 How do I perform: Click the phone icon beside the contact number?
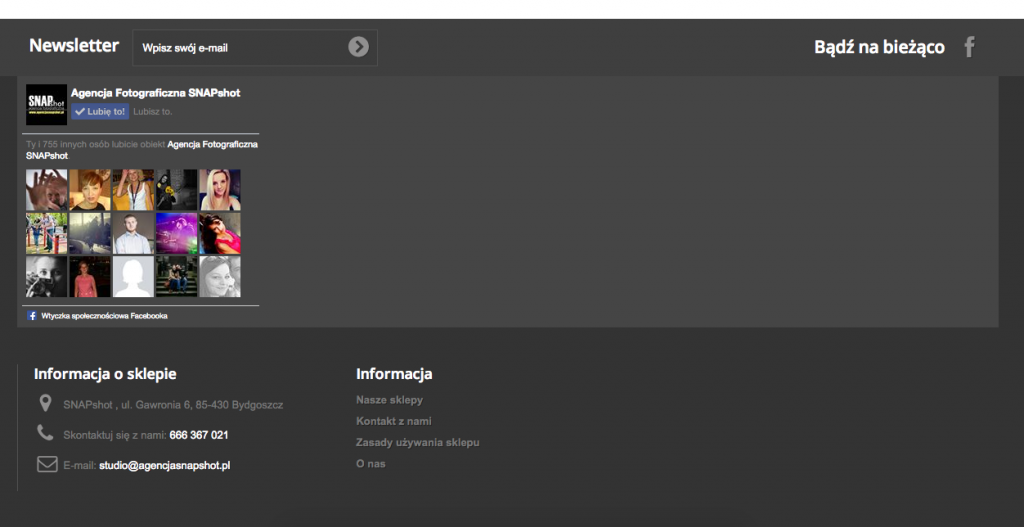click(x=45, y=433)
